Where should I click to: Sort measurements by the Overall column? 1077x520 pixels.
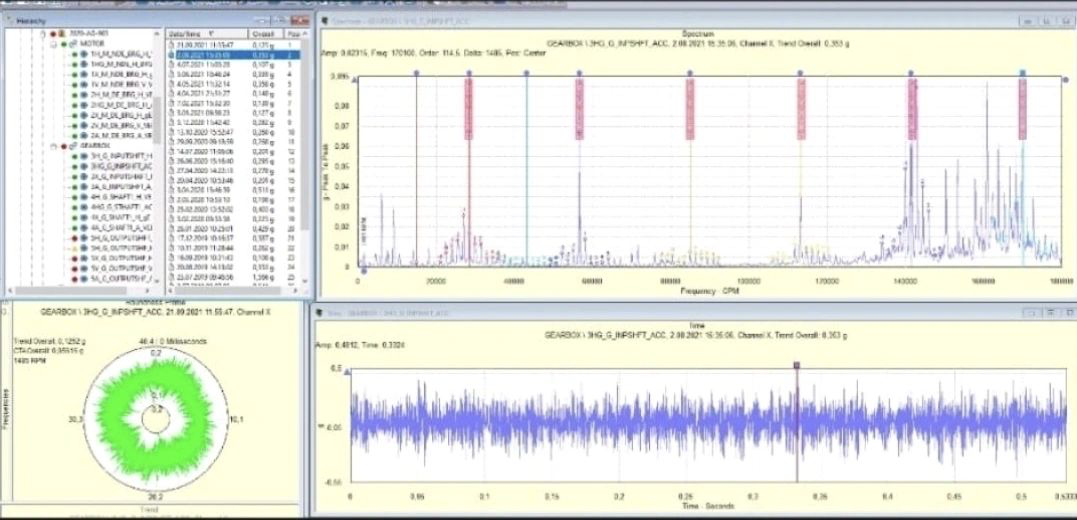(264, 33)
